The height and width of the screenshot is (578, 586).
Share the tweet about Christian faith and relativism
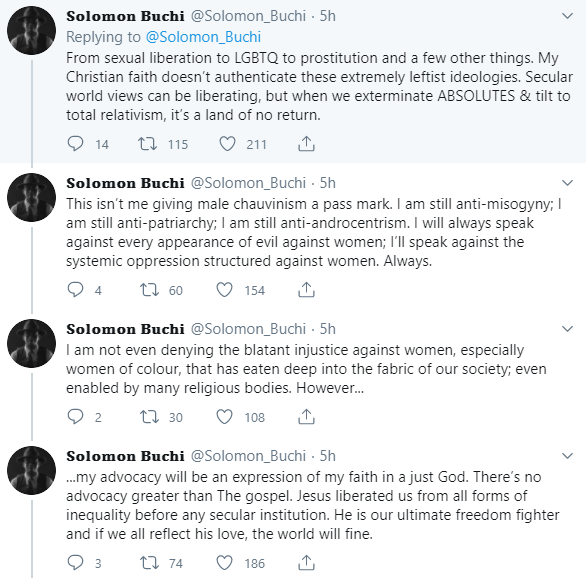306,143
